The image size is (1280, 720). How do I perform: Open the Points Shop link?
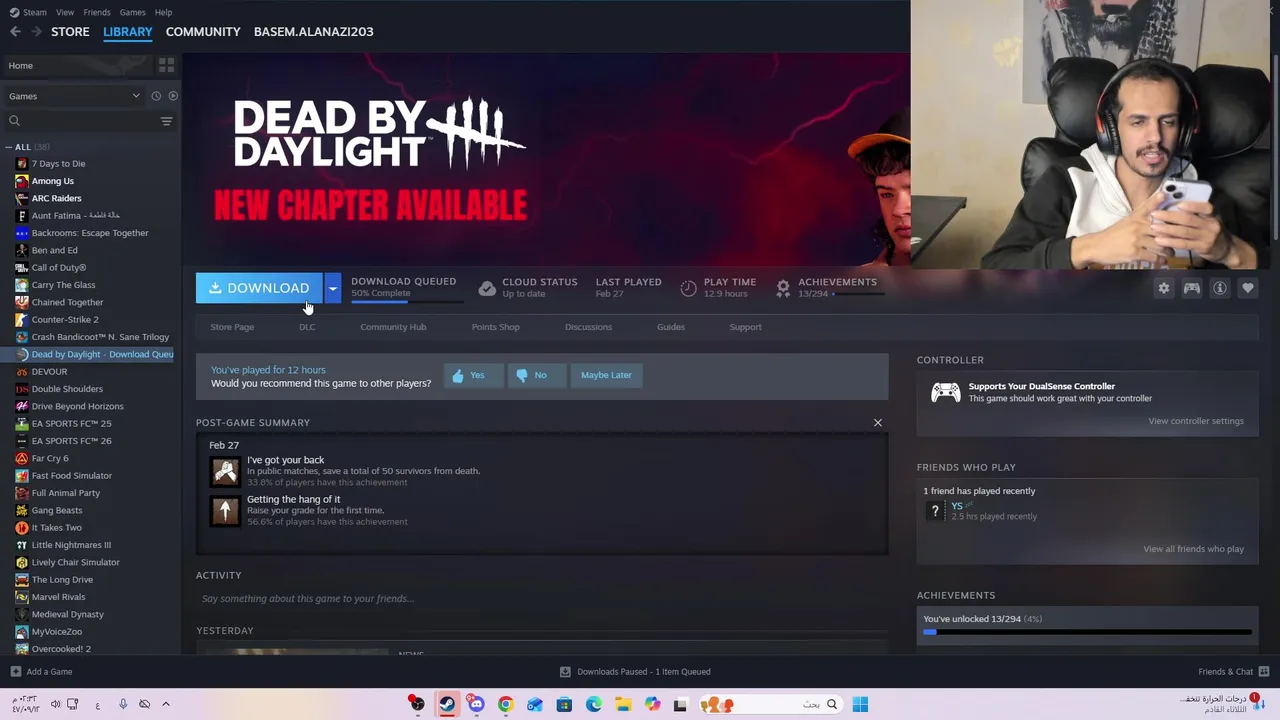(x=496, y=327)
